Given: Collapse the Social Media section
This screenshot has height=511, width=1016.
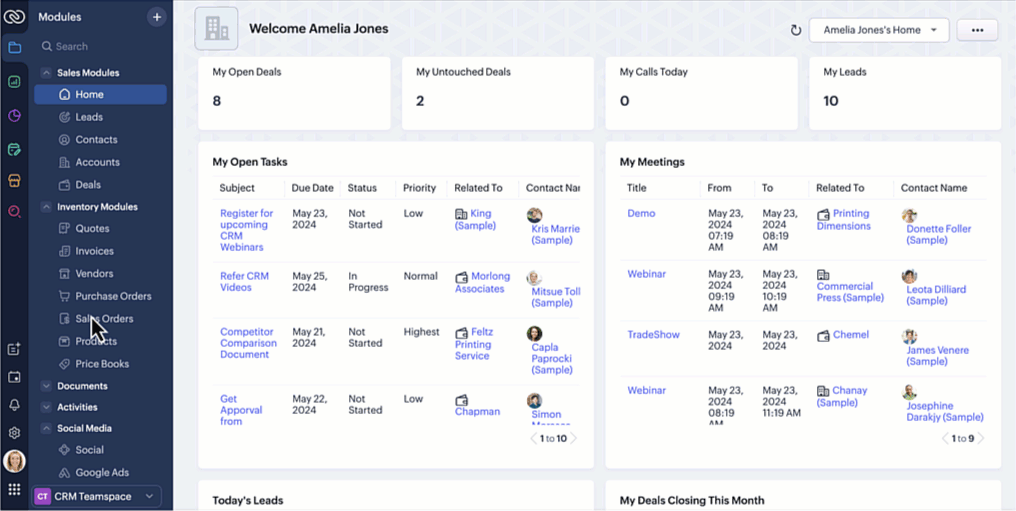Looking at the screenshot, I should pos(46,428).
